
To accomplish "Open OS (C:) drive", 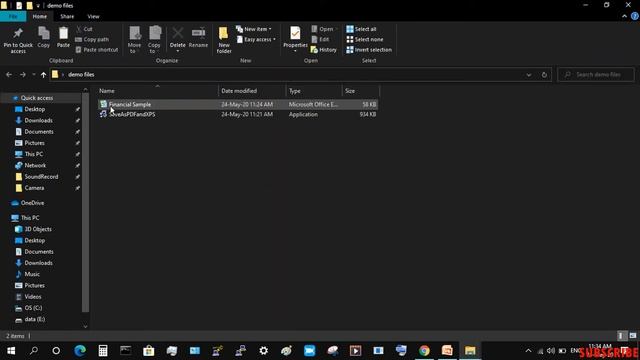I will pos(33,308).
